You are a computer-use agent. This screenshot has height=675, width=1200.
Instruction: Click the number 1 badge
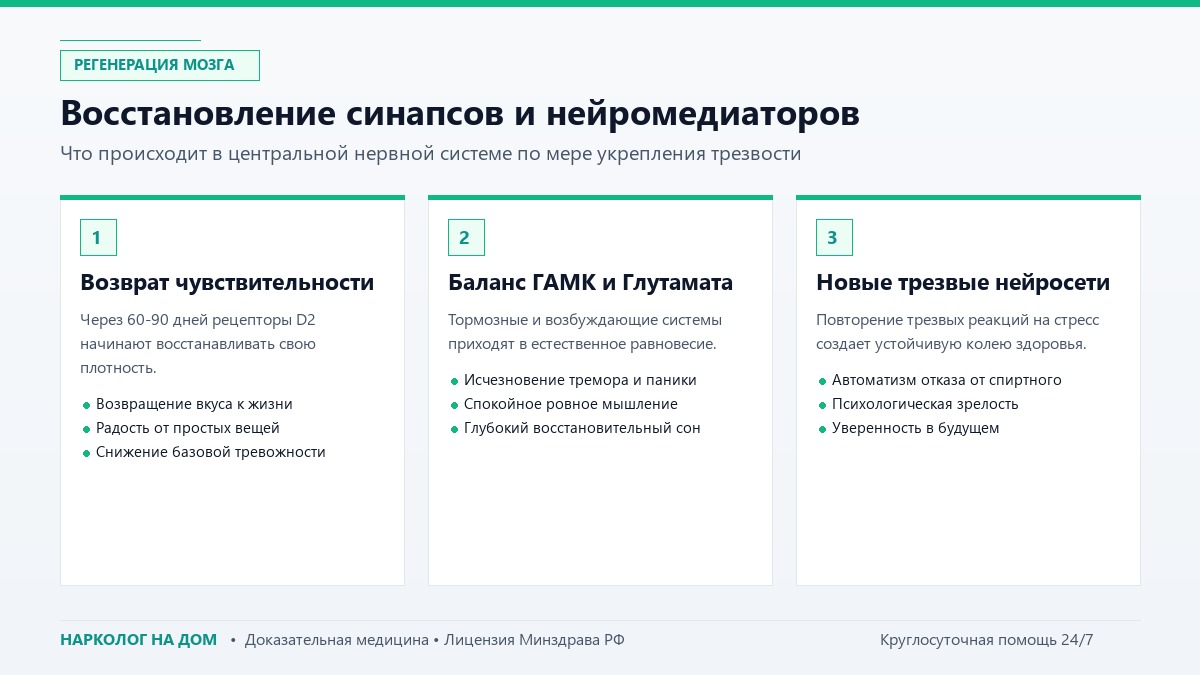click(98, 237)
